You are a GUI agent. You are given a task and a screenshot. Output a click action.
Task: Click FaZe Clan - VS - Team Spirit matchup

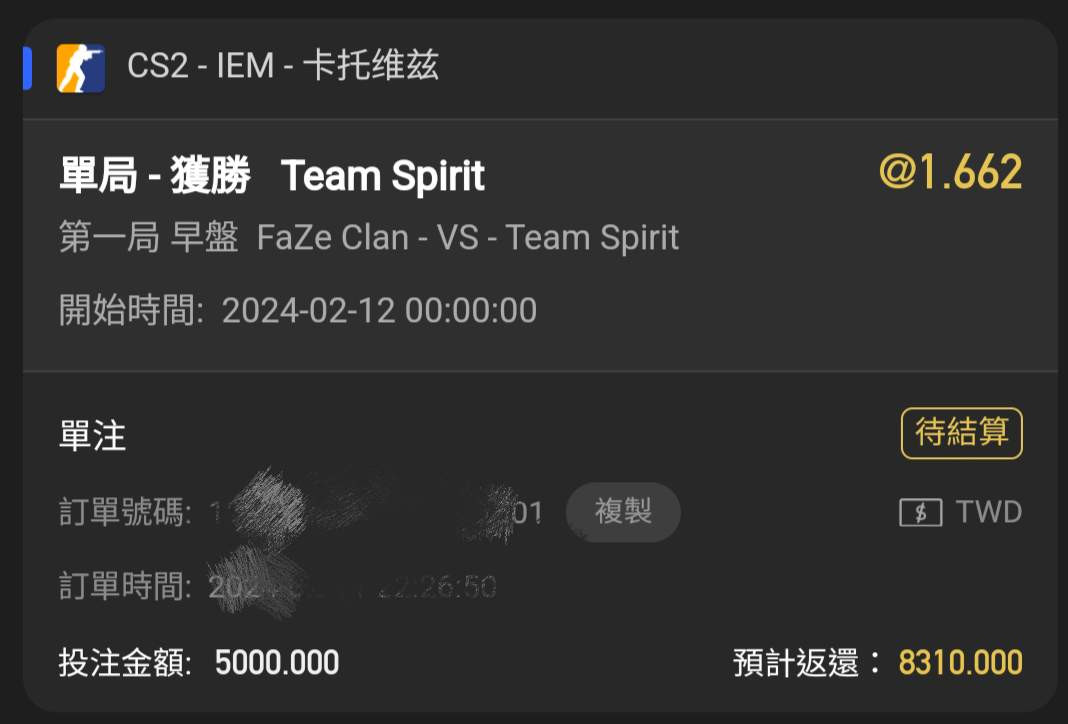pyautogui.click(x=468, y=238)
